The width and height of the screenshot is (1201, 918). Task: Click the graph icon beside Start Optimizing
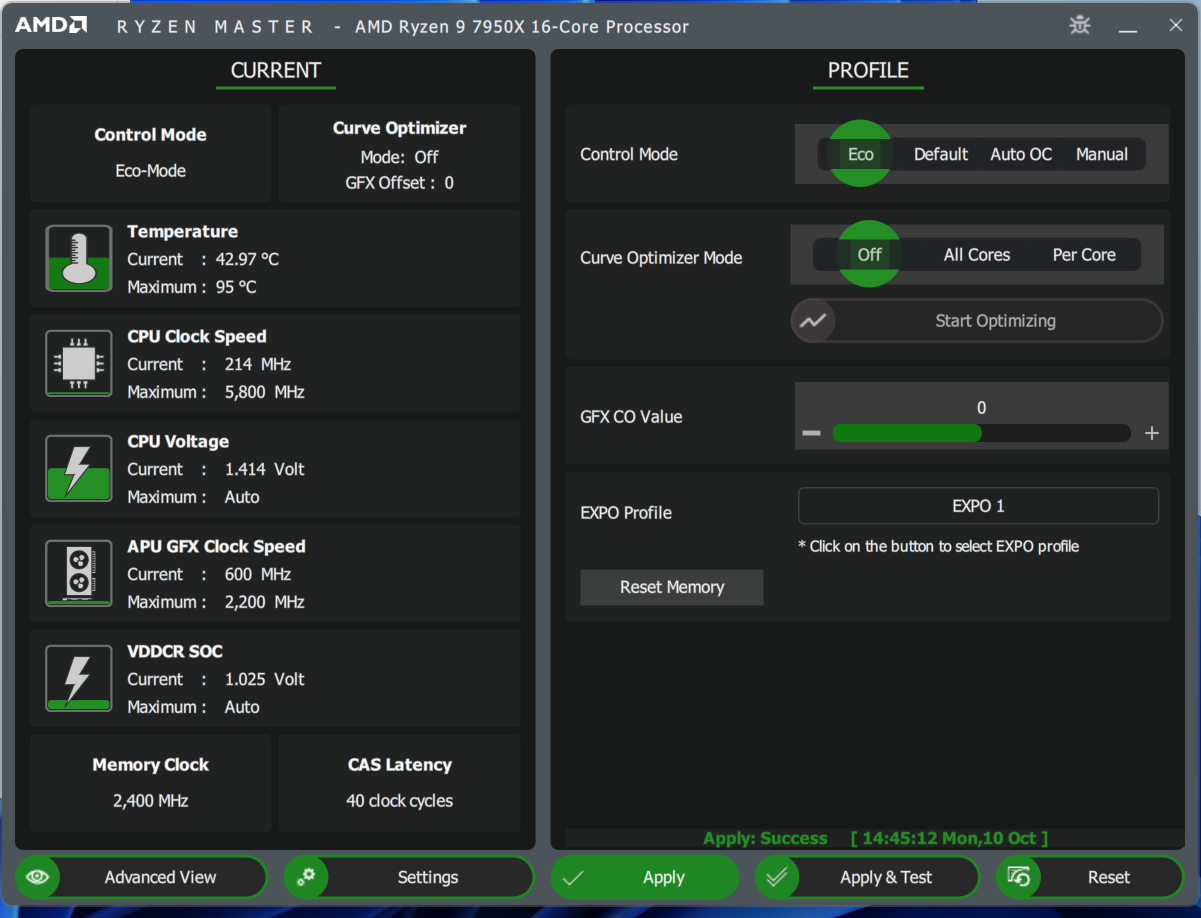tap(812, 321)
